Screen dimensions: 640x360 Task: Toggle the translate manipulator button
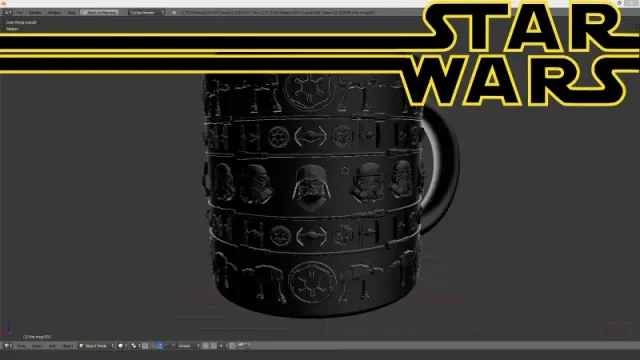[160, 346]
